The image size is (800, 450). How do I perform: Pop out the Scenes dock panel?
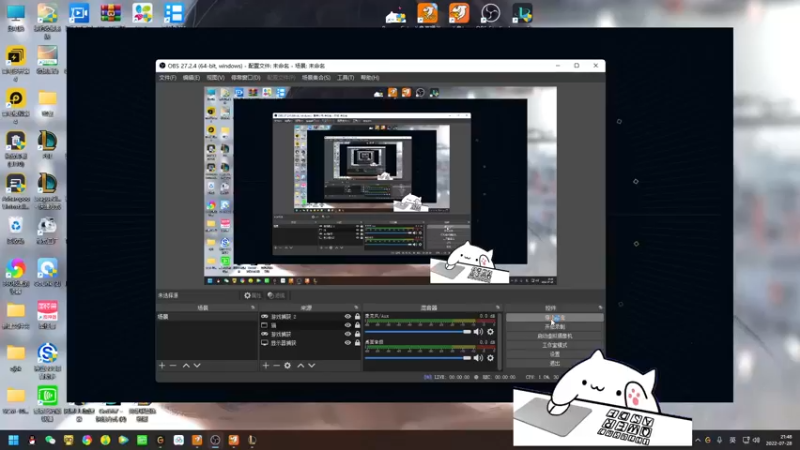pyautogui.click(x=253, y=308)
